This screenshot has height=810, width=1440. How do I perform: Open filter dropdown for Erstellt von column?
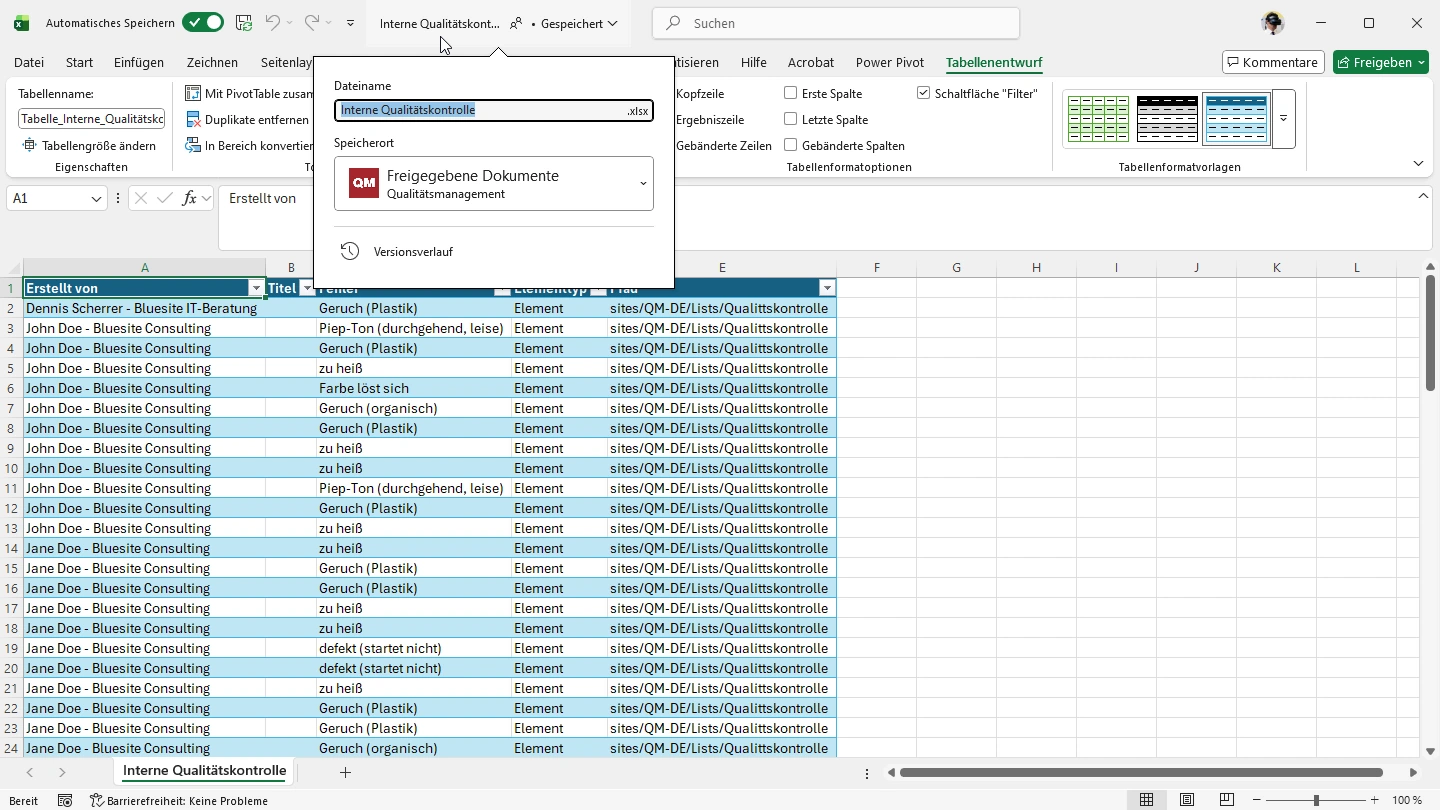click(x=256, y=288)
